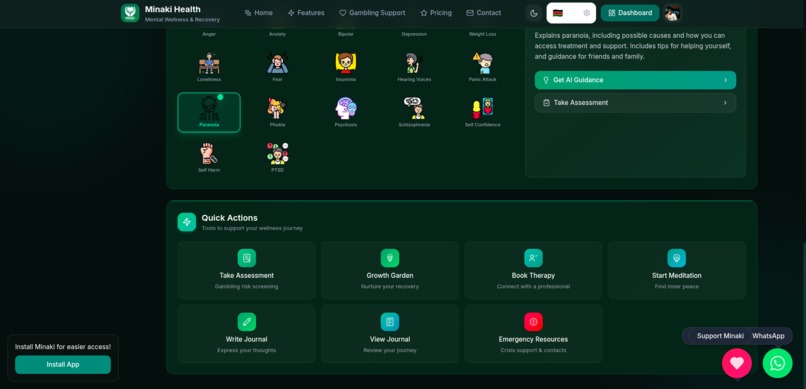Click chevron on Get AI Guidance
Image resolution: width=806 pixels, height=389 pixels.
pyautogui.click(x=725, y=80)
